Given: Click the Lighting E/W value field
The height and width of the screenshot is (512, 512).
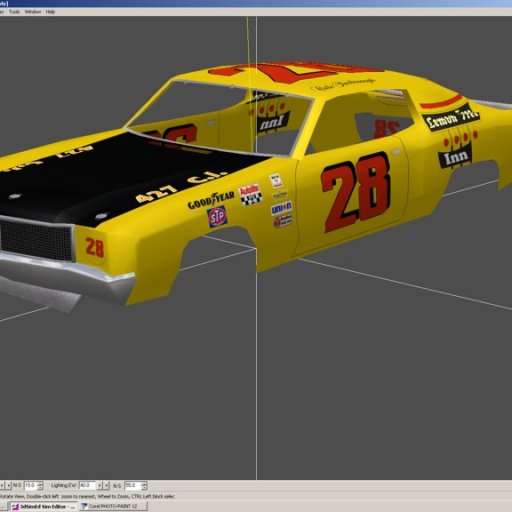Looking at the screenshot, I should coord(87,485).
